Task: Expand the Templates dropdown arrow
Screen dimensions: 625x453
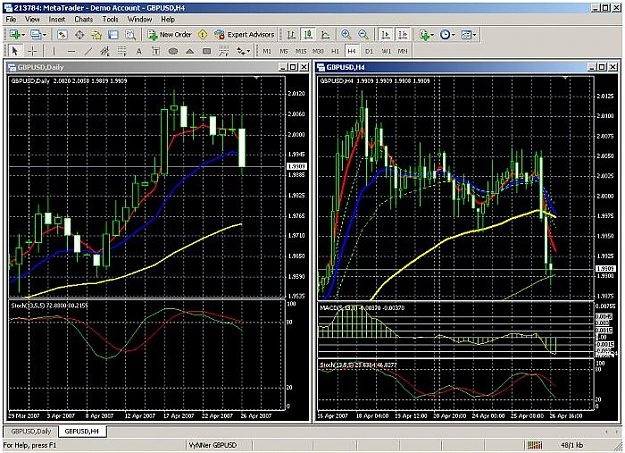Action: [474, 35]
